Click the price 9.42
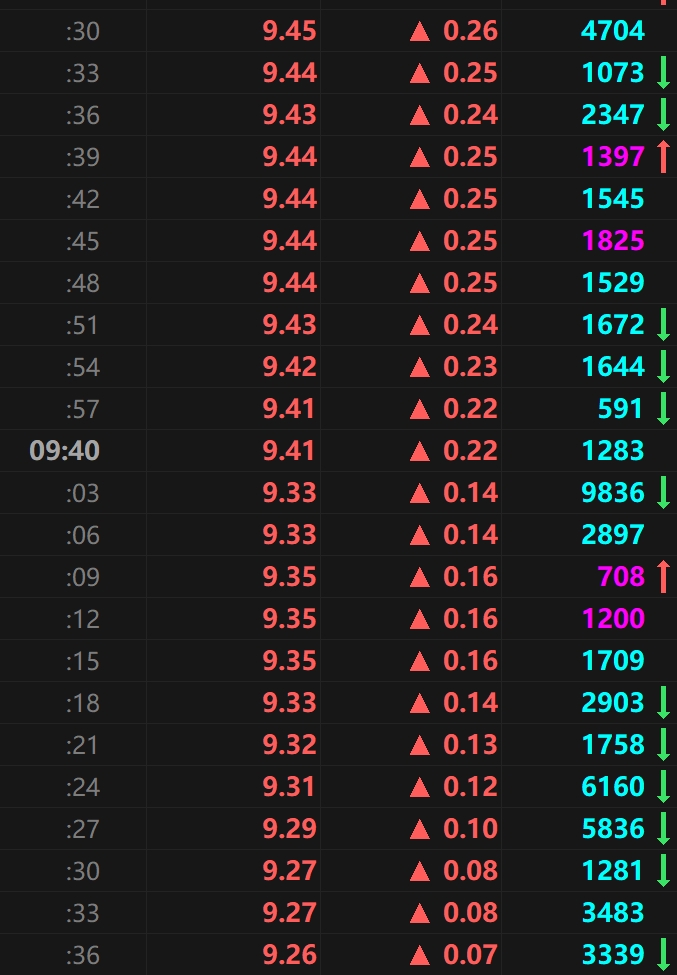 click(x=290, y=366)
